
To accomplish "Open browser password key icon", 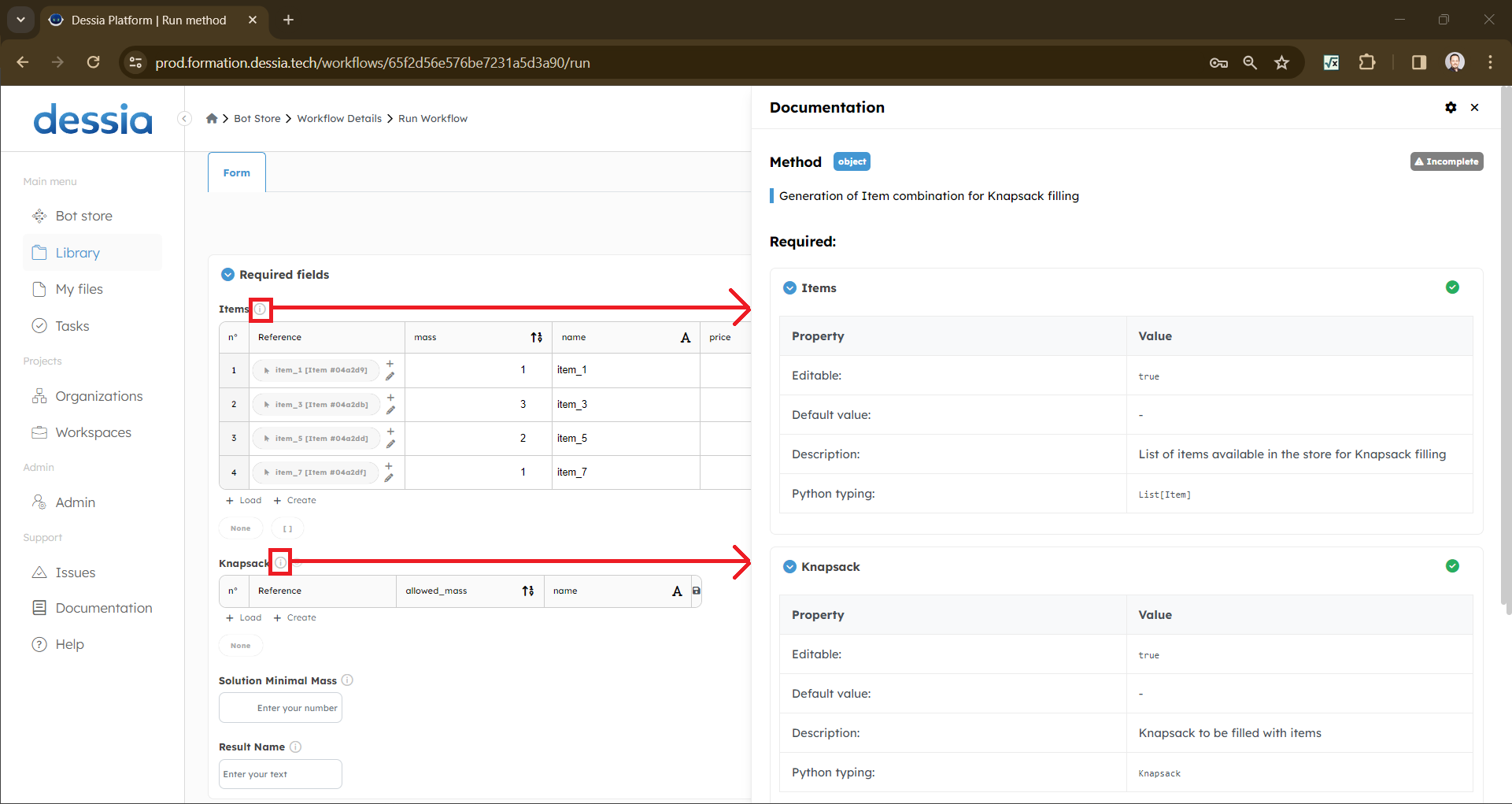I will pos(1218,63).
